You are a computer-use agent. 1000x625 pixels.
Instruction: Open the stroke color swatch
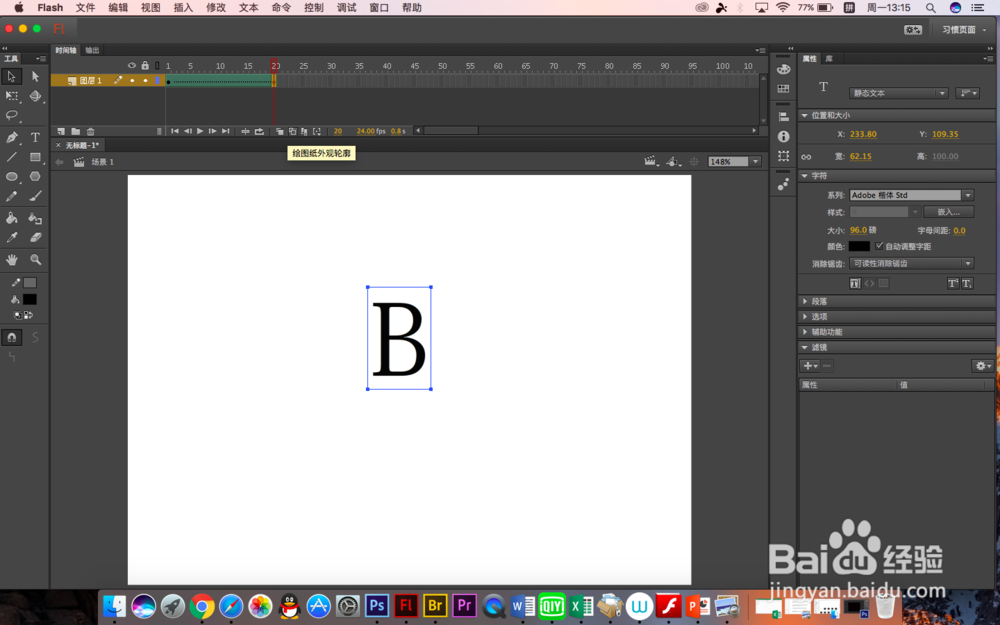click(x=30, y=283)
